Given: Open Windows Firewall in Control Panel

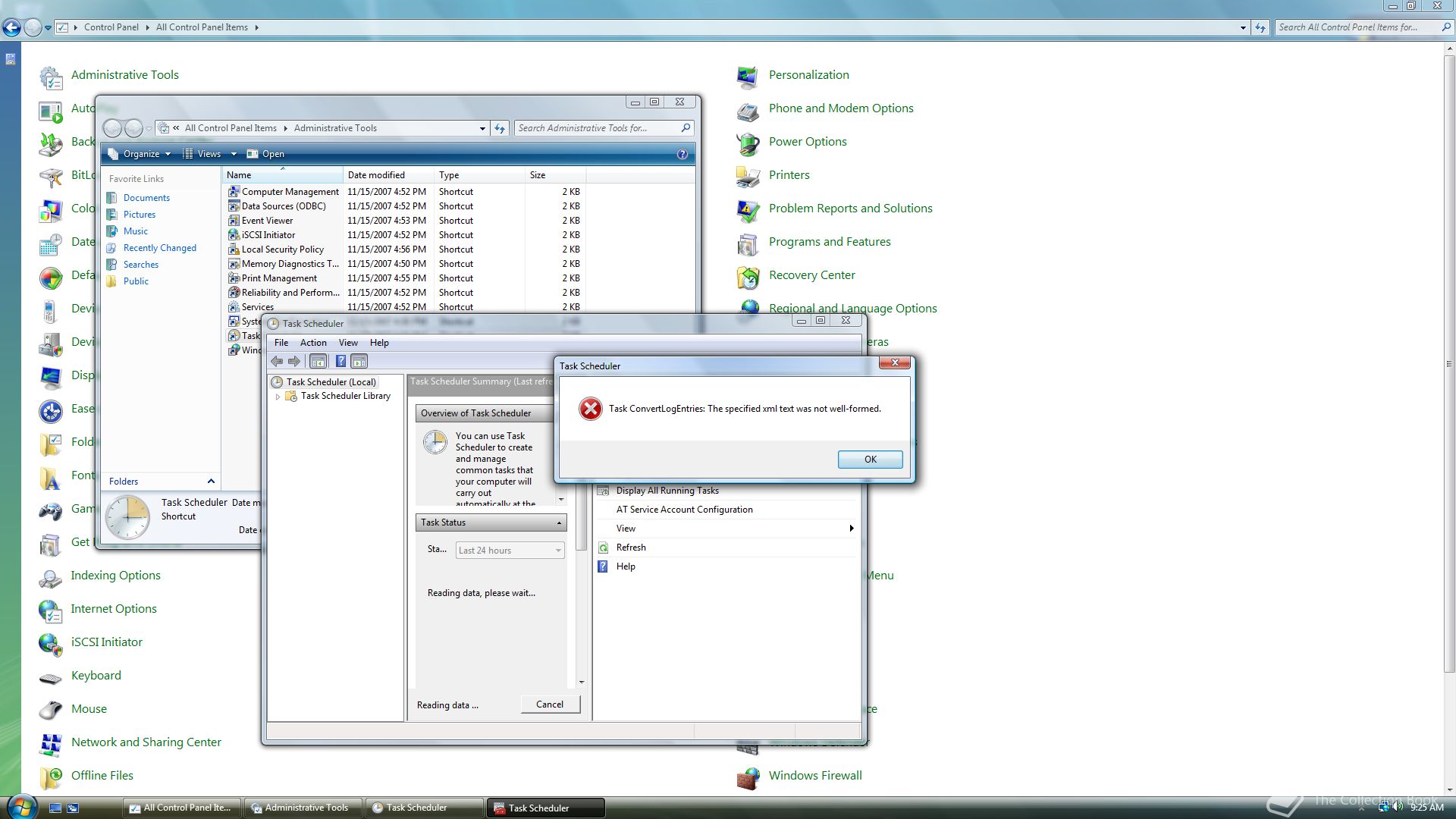Looking at the screenshot, I should [815, 776].
